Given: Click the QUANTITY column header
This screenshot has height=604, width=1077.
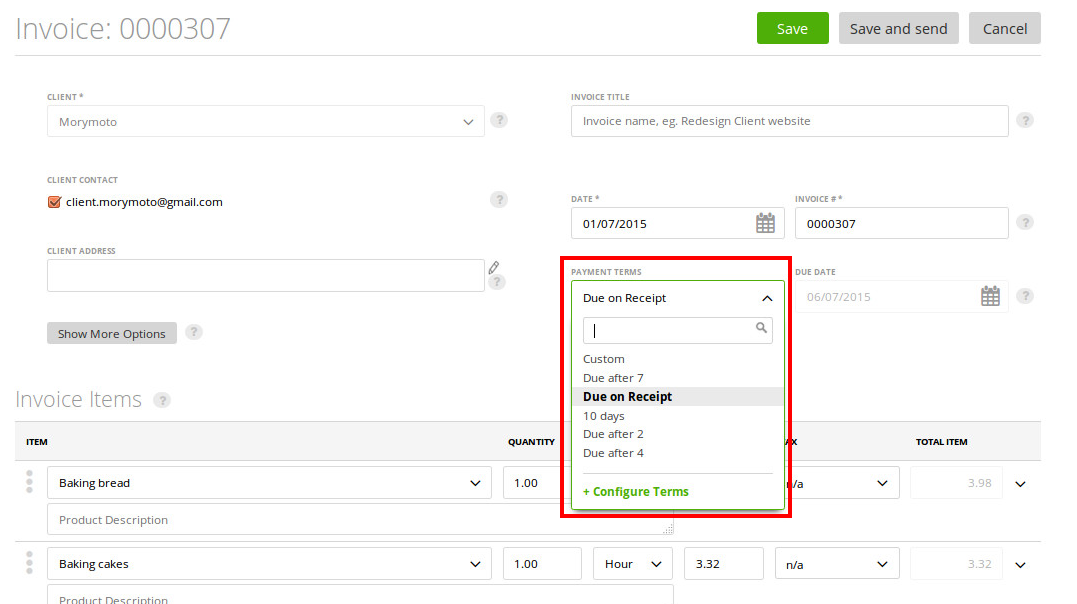Looking at the screenshot, I should coord(531,442).
